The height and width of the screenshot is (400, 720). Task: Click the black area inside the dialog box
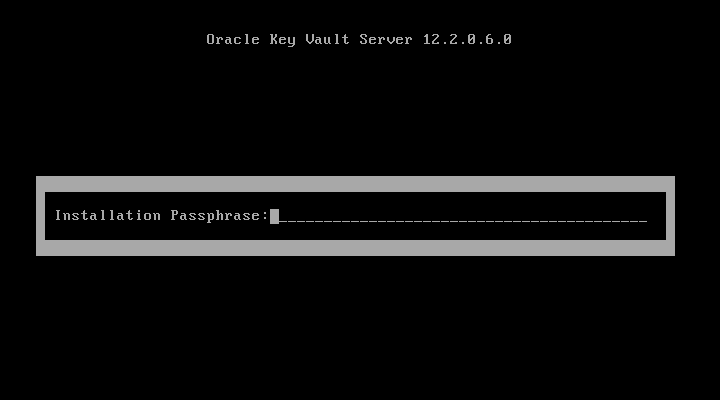[355, 232]
